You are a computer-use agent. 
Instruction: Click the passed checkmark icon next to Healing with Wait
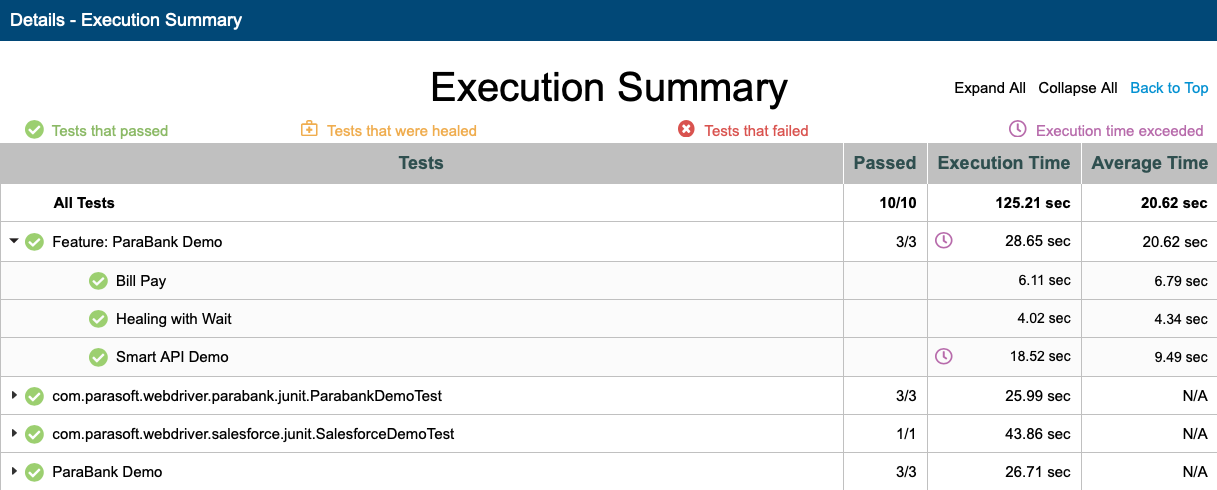[98, 319]
